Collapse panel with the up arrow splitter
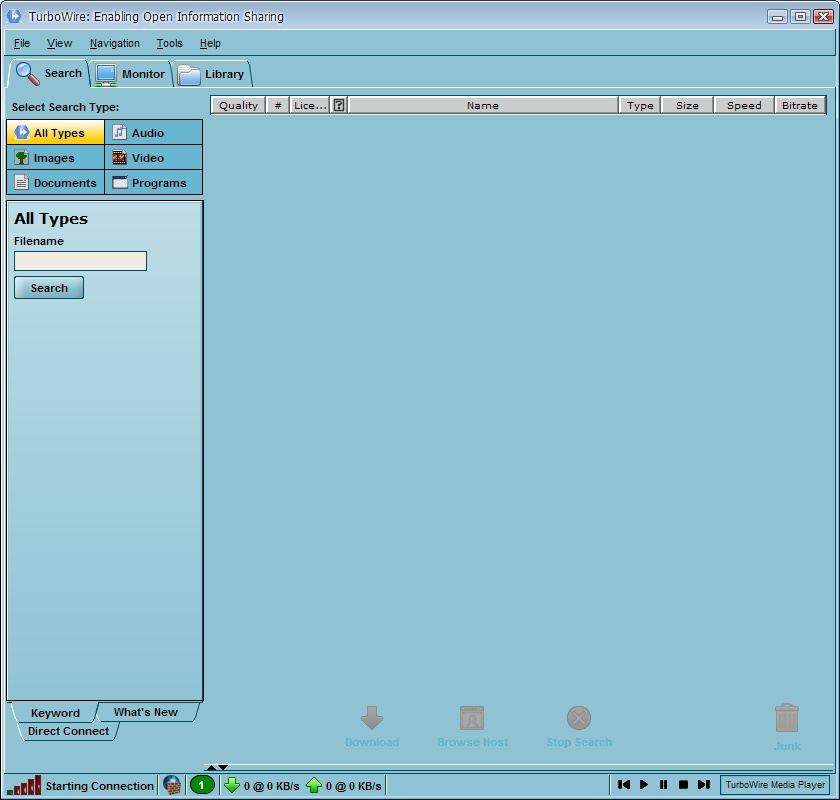The image size is (840, 800). [x=212, y=768]
